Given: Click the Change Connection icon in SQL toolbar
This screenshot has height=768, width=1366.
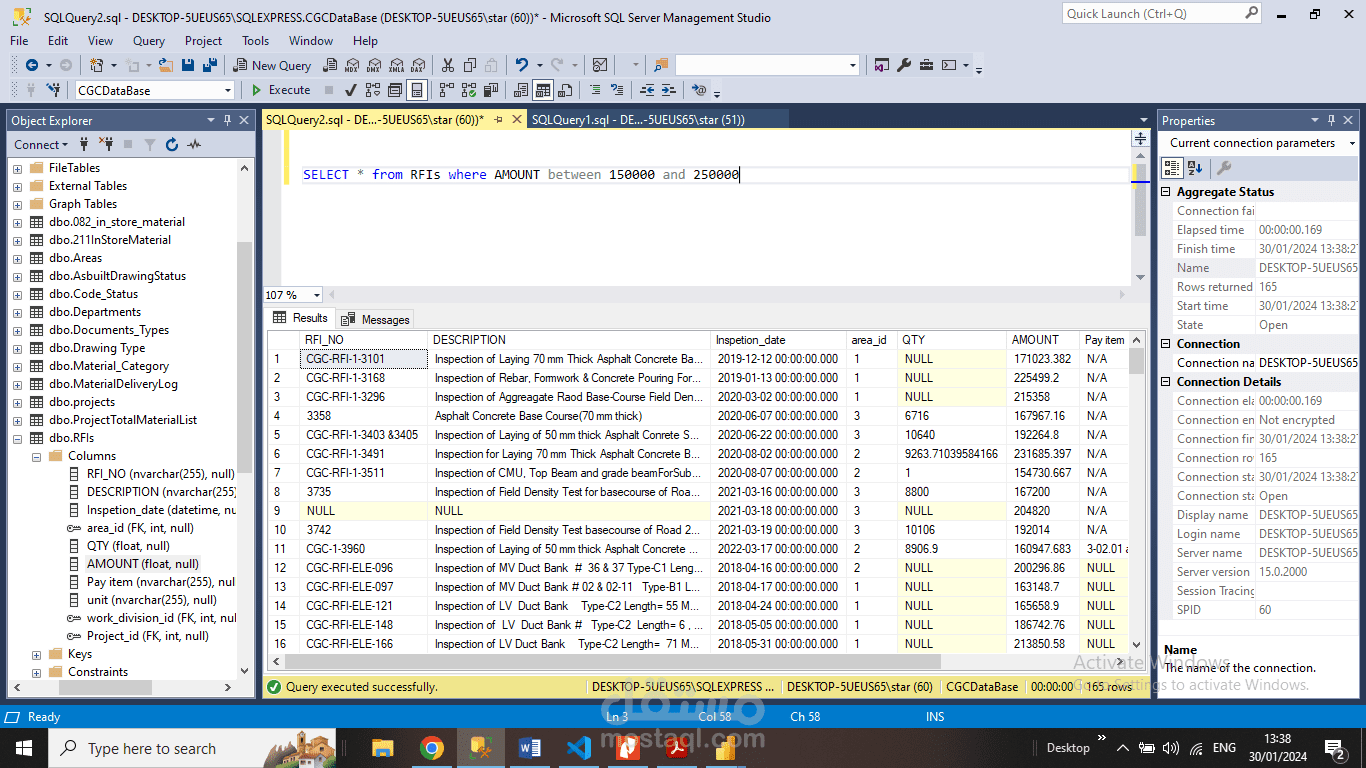Looking at the screenshot, I should [52, 90].
